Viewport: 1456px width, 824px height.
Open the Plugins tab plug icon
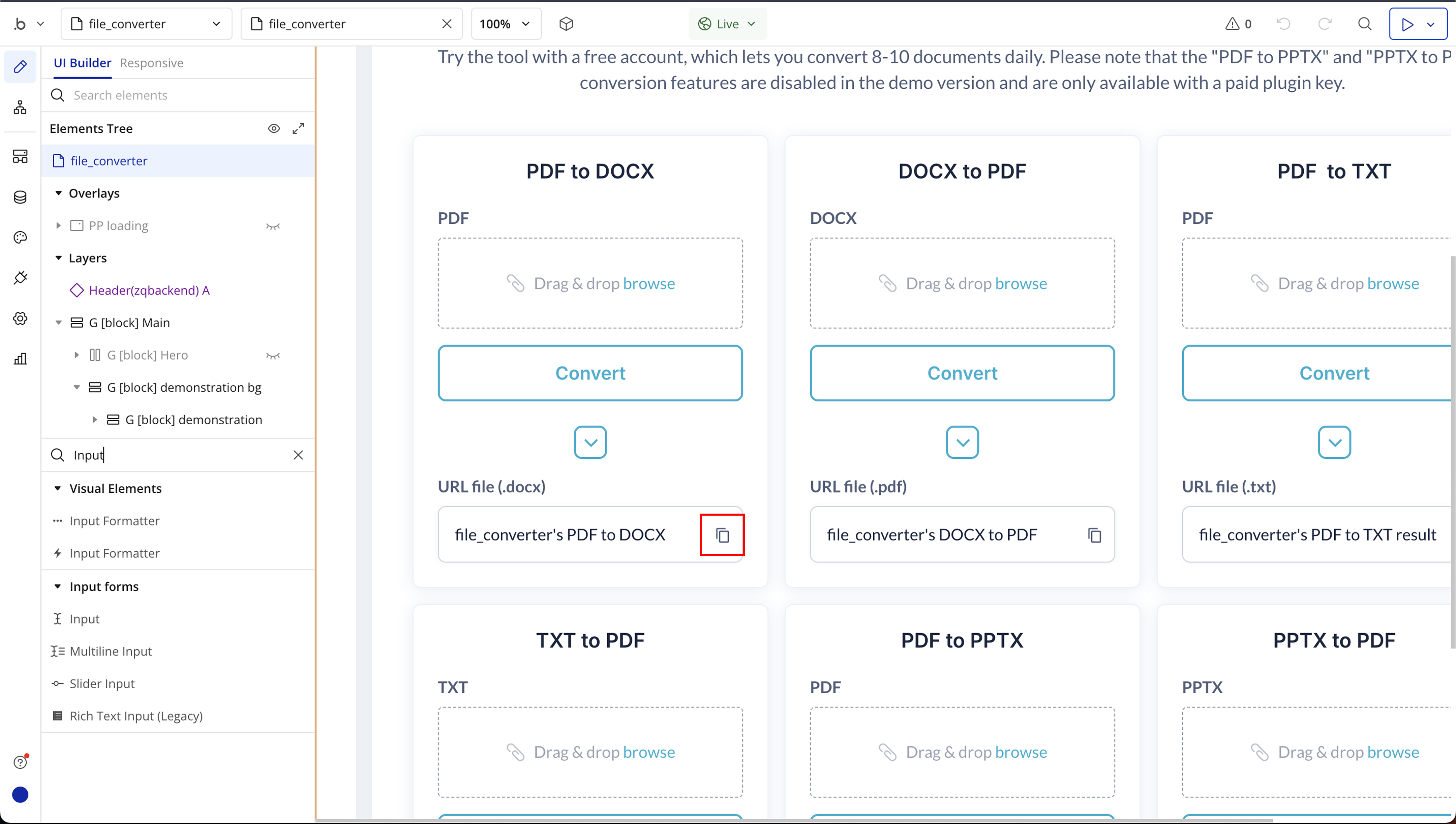[20, 278]
